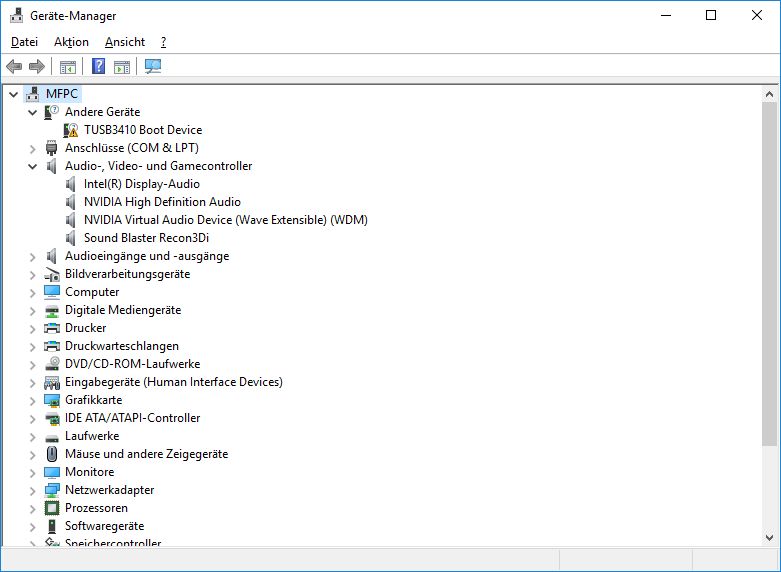Click the Eingabegeräte HID icon
Viewport: 781px width, 572px height.
52,382
